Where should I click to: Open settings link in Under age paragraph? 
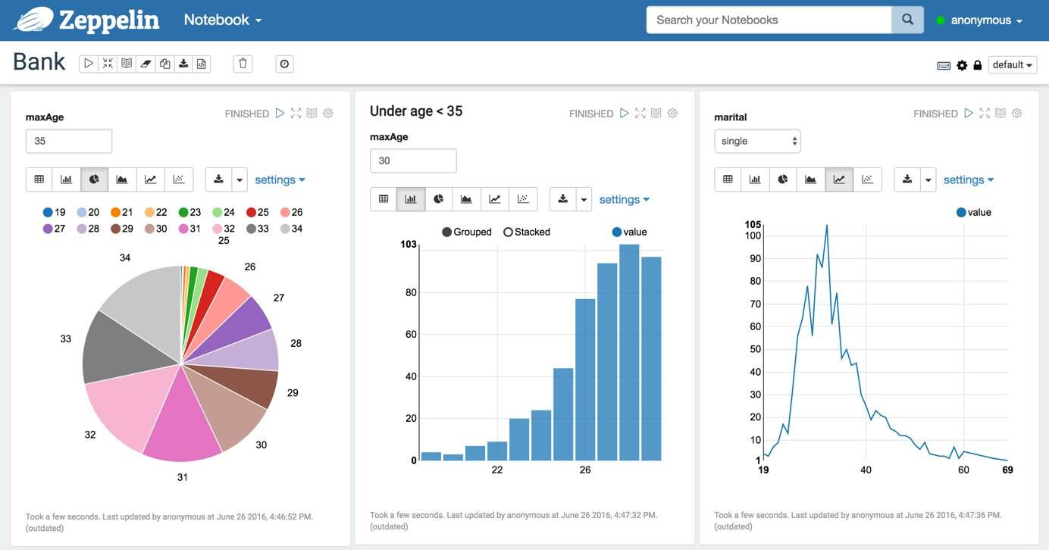point(624,199)
